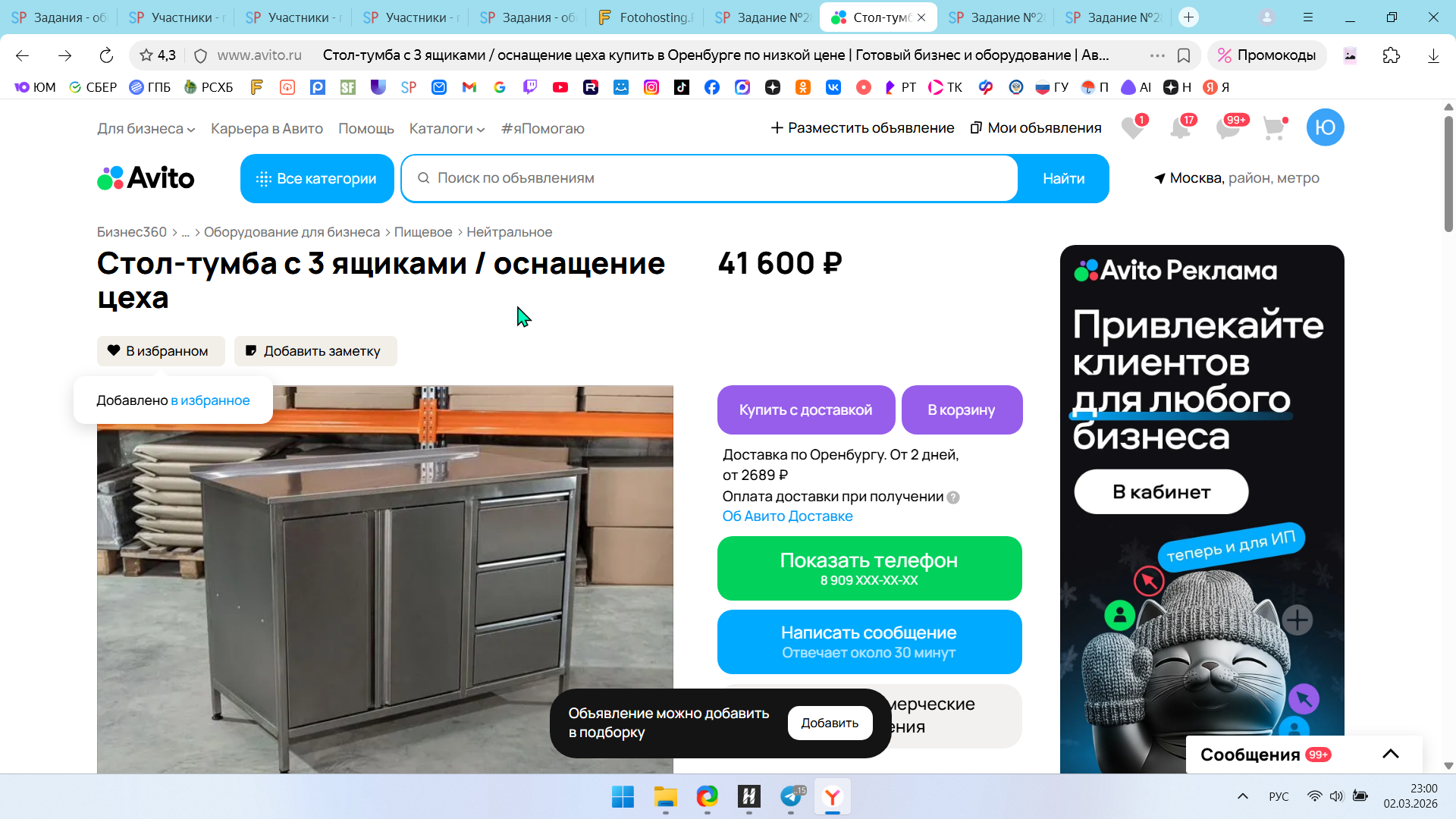
Task: Open 'Об Авито Доставке' link
Action: click(x=787, y=516)
